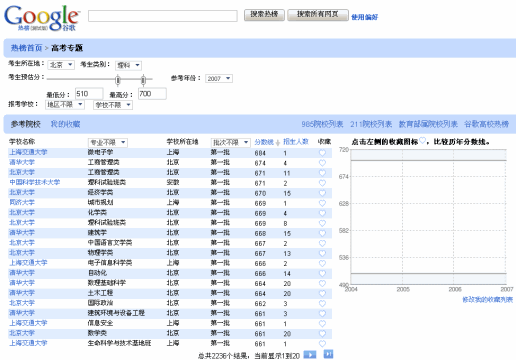Open the 211院校列表 link
The width and height of the screenshot is (516, 360).
click(x=371, y=124)
